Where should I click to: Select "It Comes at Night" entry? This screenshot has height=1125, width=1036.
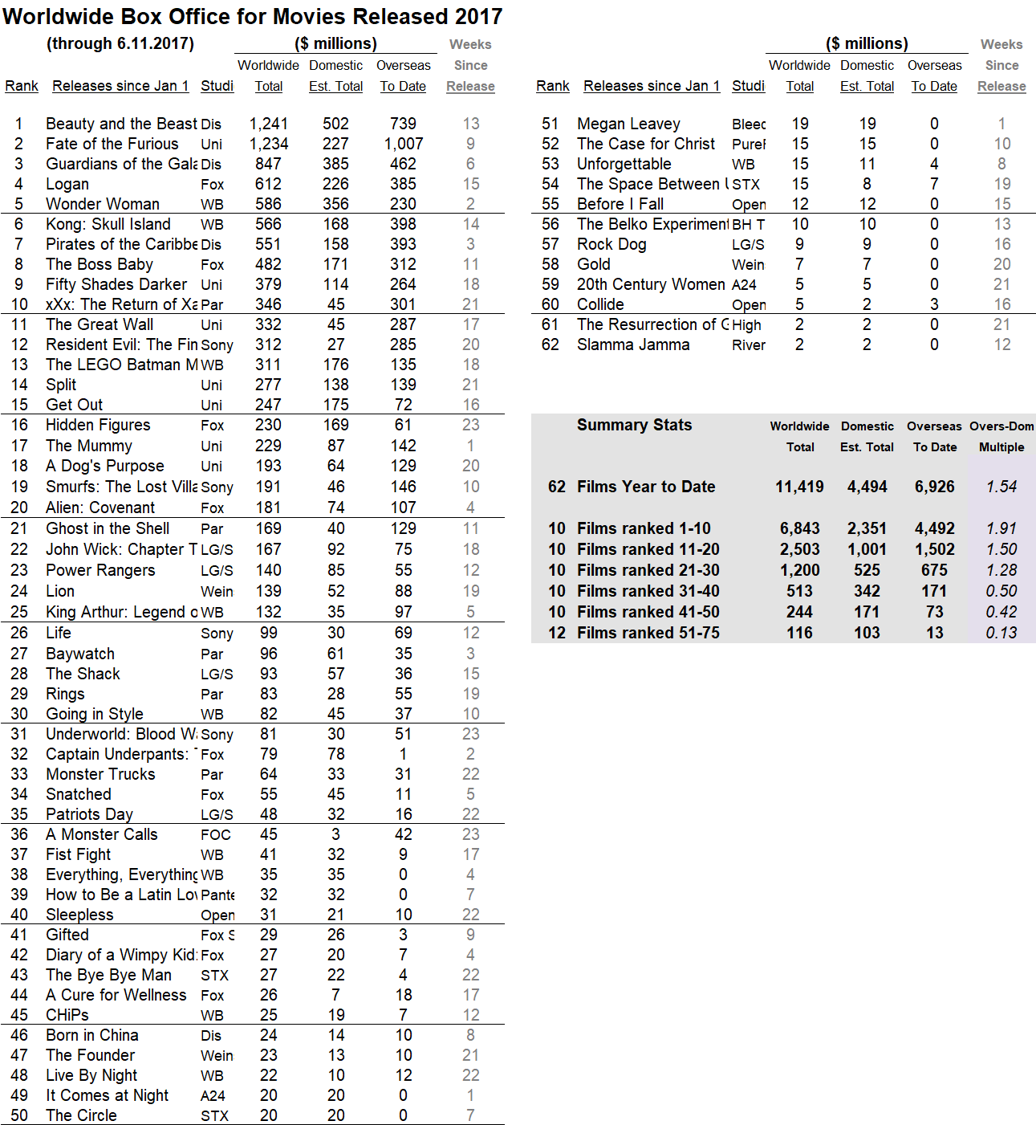click(x=108, y=1096)
